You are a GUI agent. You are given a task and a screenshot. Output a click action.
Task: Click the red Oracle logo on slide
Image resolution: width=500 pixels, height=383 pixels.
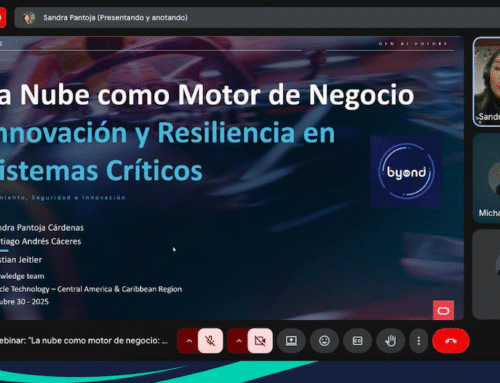click(443, 310)
